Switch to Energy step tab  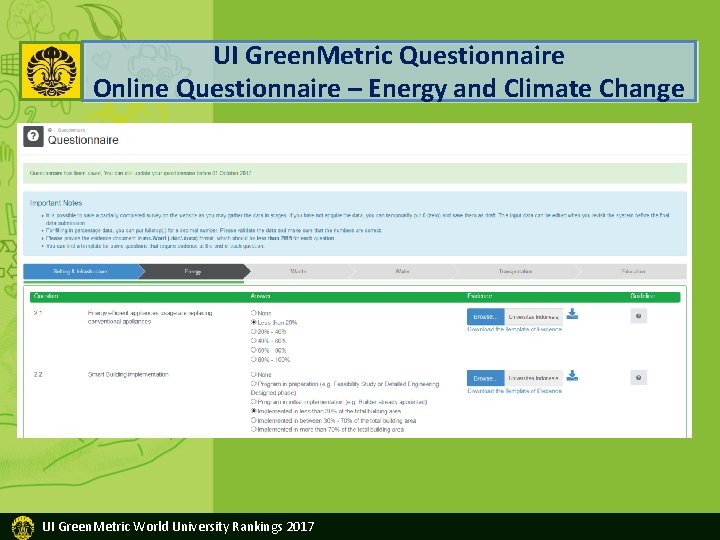(x=193, y=271)
